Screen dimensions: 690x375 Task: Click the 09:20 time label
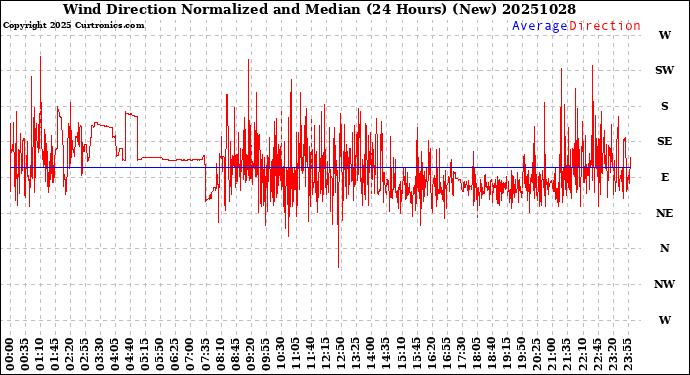250,353
